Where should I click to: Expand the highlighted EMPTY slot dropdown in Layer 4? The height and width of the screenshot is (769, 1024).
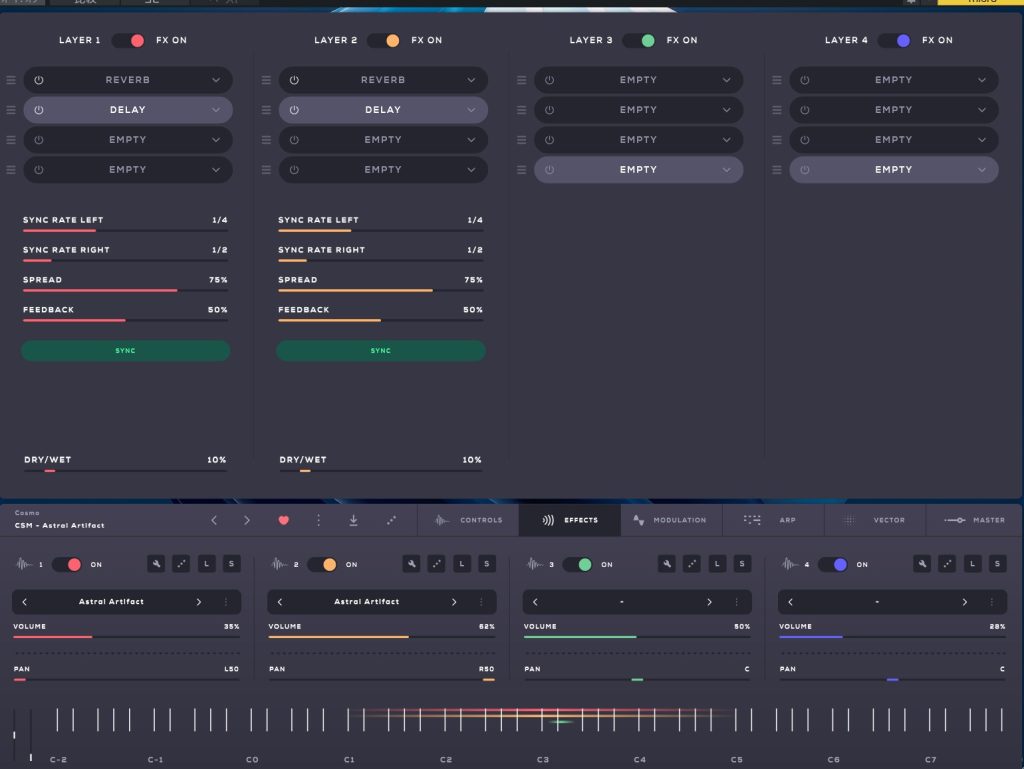(982, 170)
